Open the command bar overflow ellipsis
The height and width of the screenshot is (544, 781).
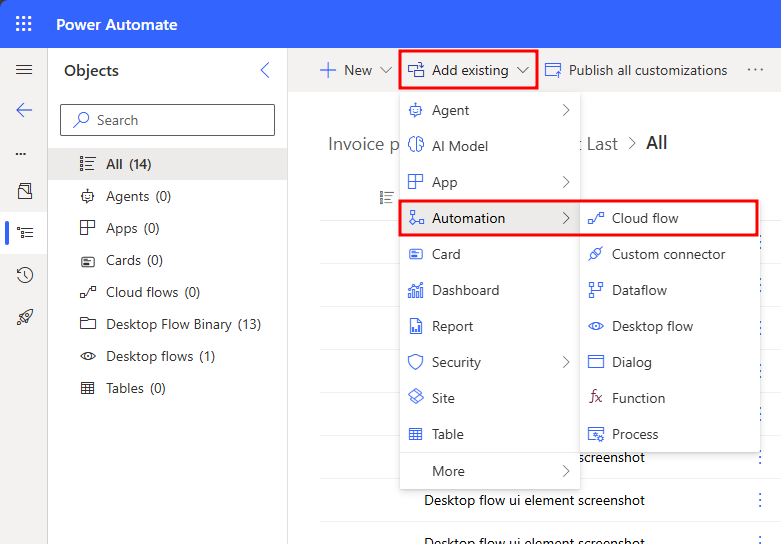(x=755, y=70)
